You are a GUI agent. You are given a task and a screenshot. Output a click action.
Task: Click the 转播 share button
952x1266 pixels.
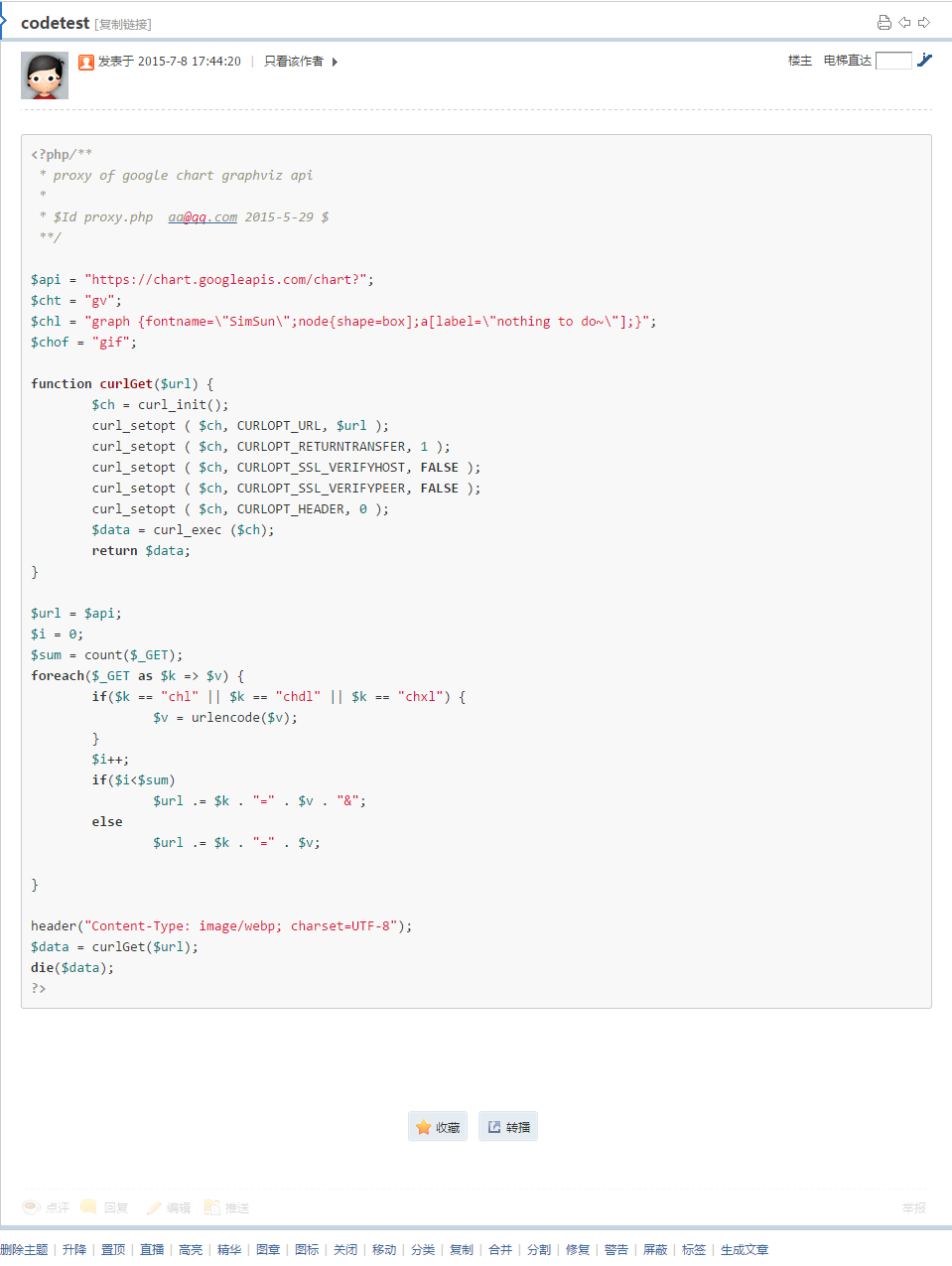click(x=508, y=1127)
